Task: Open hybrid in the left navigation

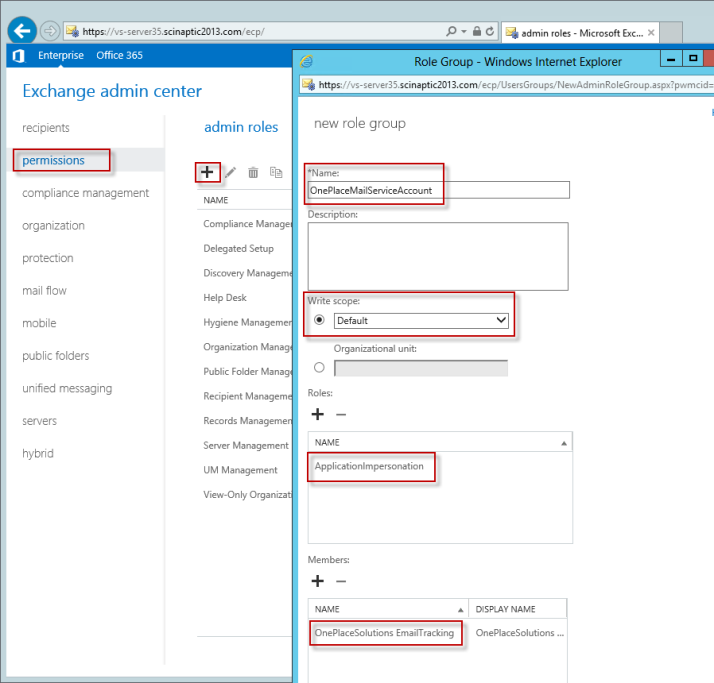Action: pyautogui.click(x=38, y=454)
